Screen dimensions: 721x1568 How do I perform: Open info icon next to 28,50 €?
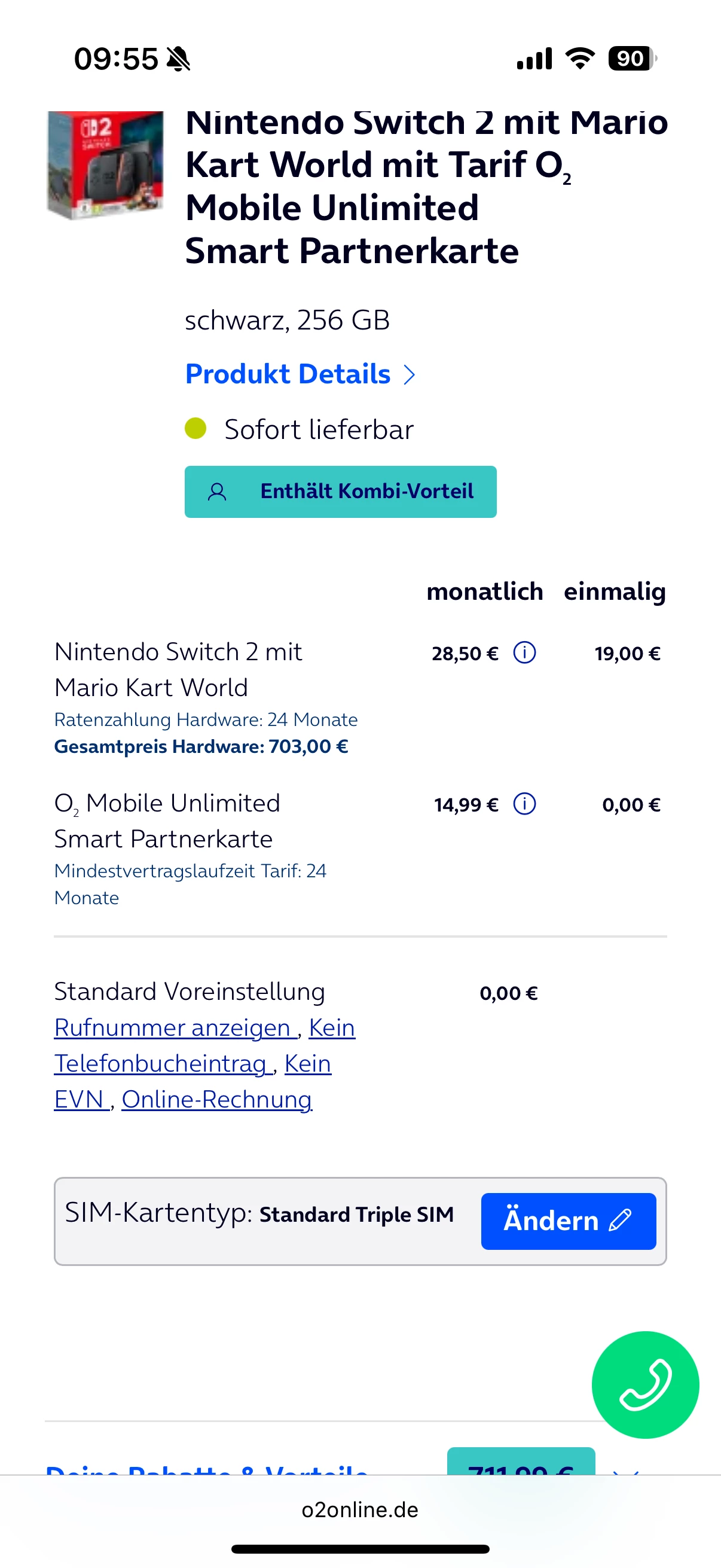(x=524, y=652)
